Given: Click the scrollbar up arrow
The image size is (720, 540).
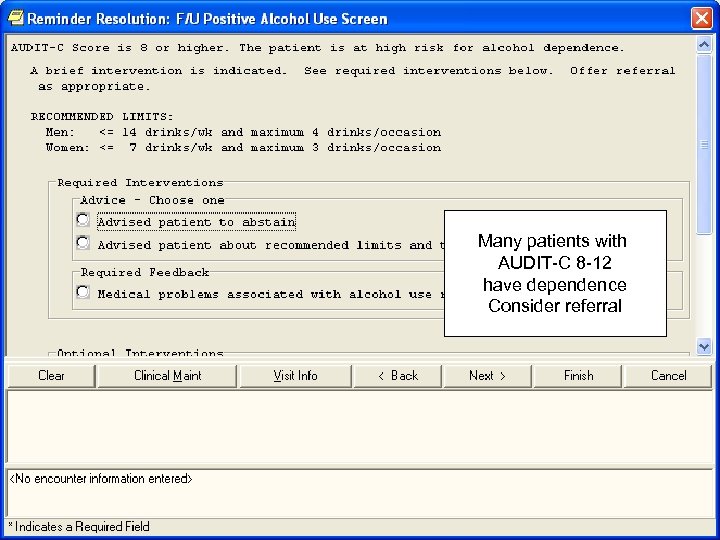Looking at the screenshot, I should 704,45.
